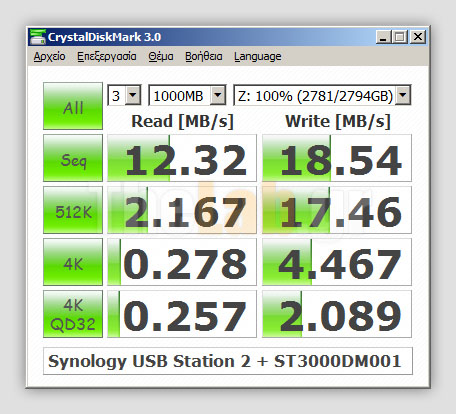Open the Αρχείο menu
Image resolution: width=456 pixels, height=414 pixels.
(49, 57)
